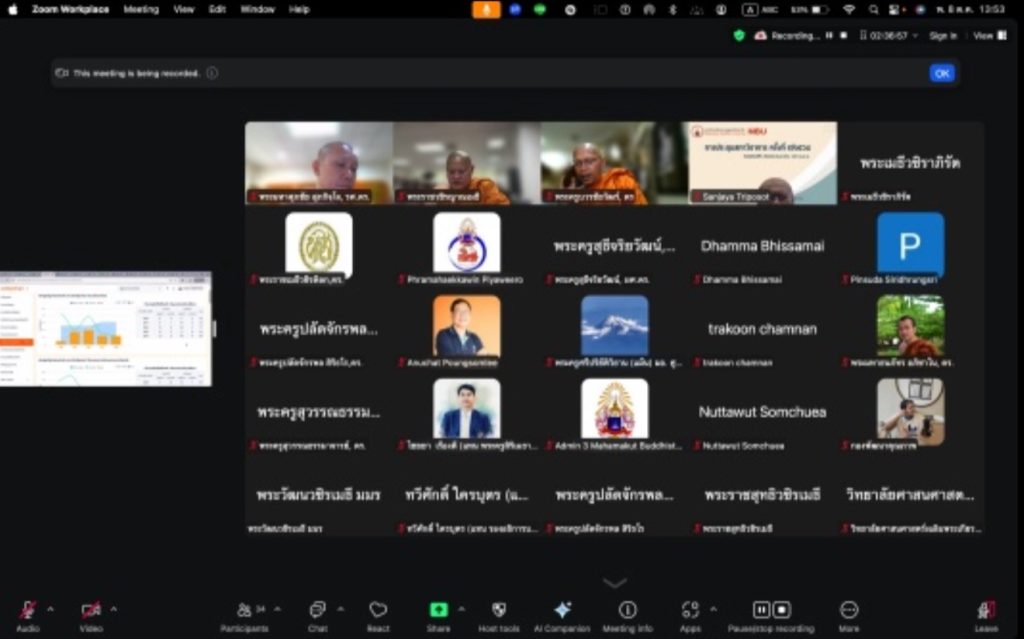Click the green Share screen icon
The width and height of the screenshot is (1024, 639).
(x=438, y=610)
